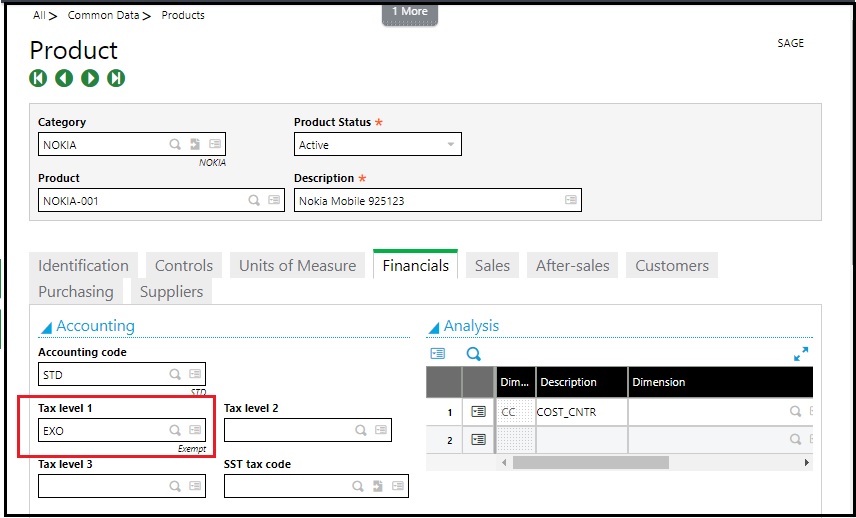
Task: Click the SAGE user label
Action: tap(790, 43)
